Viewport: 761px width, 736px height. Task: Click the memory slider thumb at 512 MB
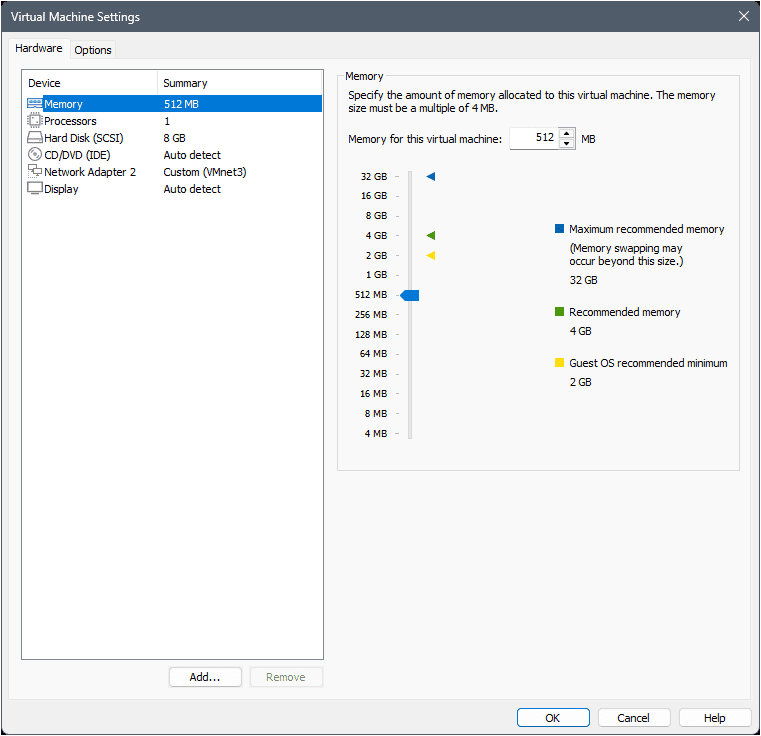click(410, 295)
